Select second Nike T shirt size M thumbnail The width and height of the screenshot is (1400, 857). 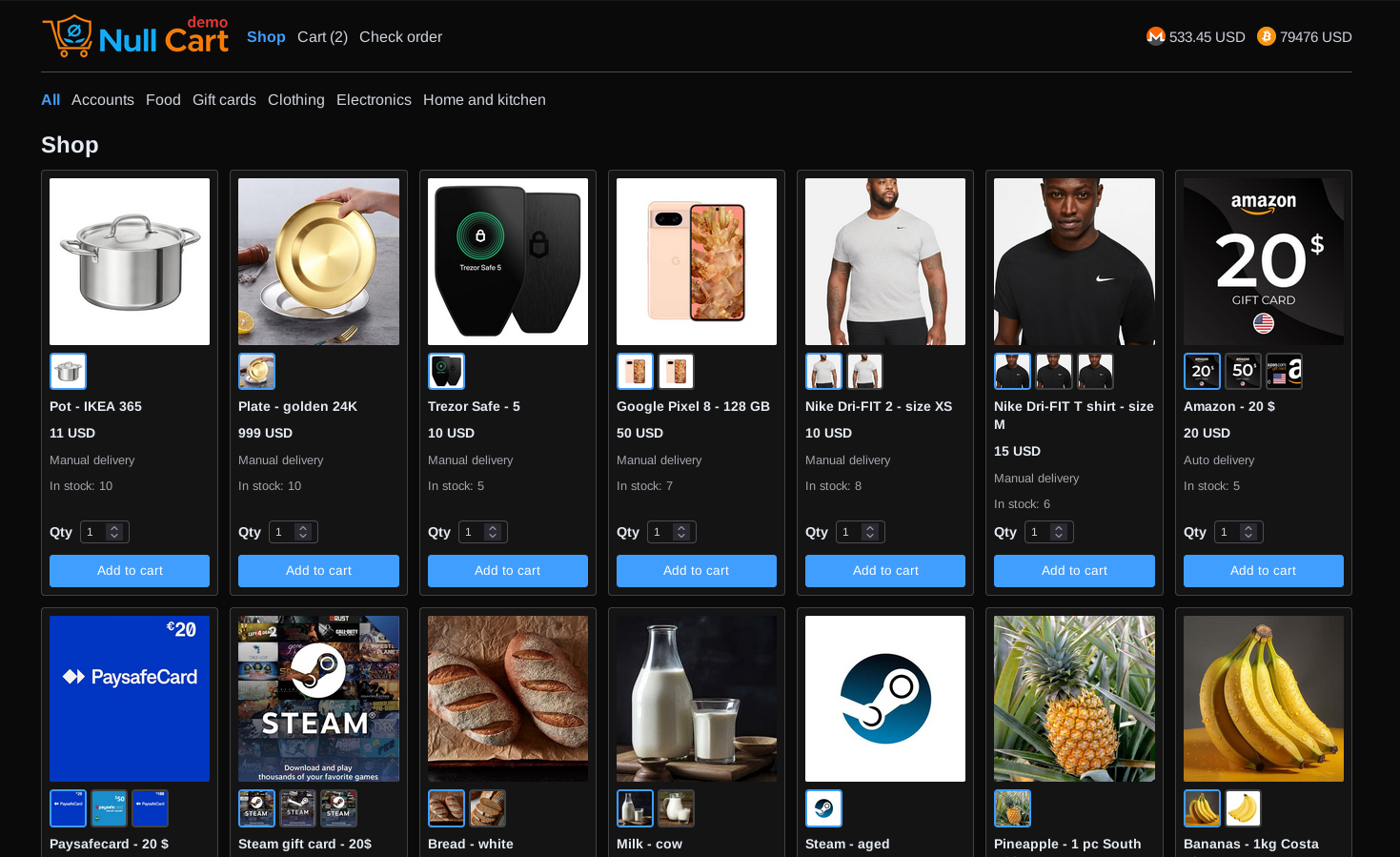coord(1053,371)
